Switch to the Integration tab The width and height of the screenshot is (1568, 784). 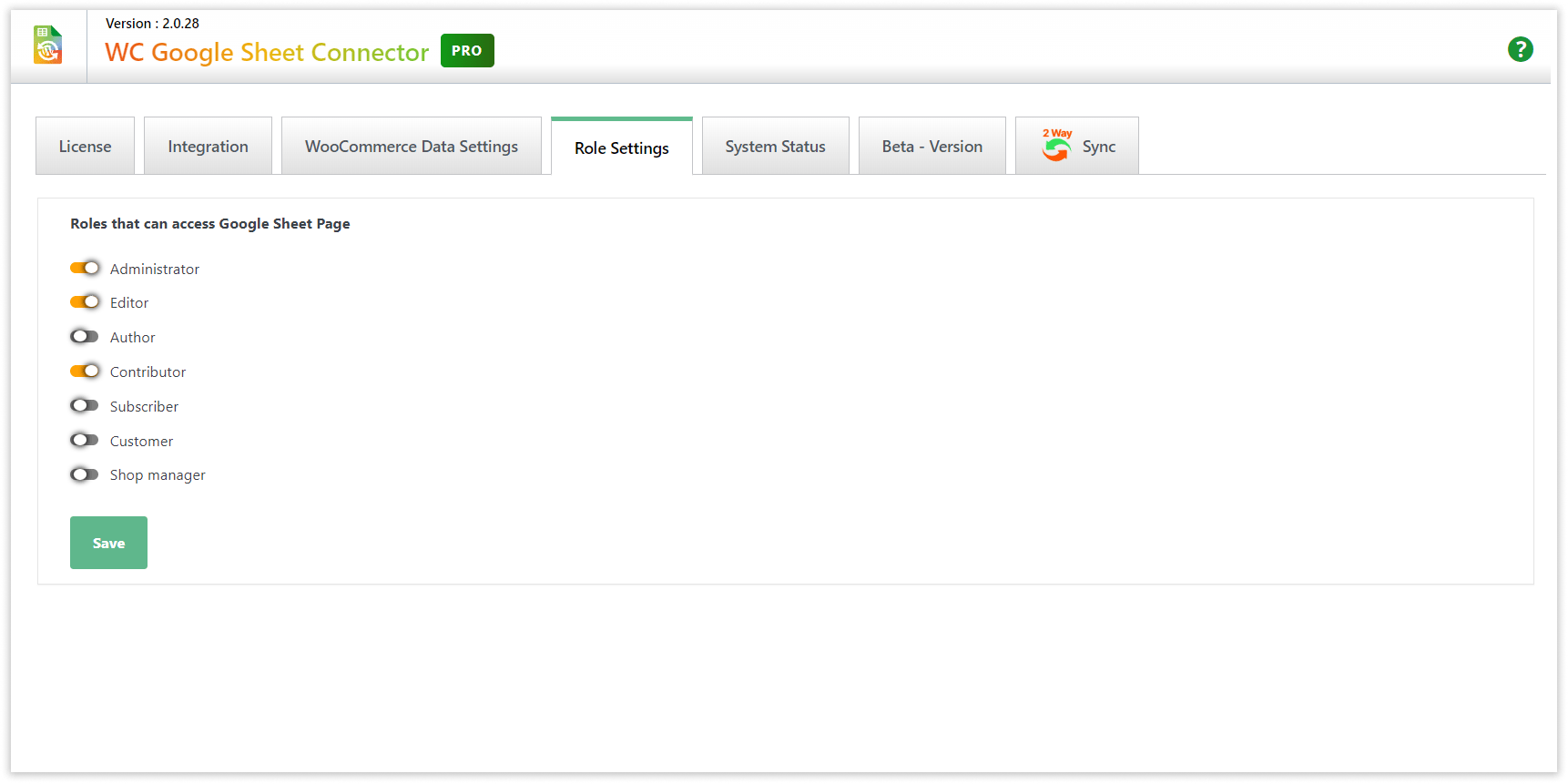pyautogui.click(x=208, y=146)
